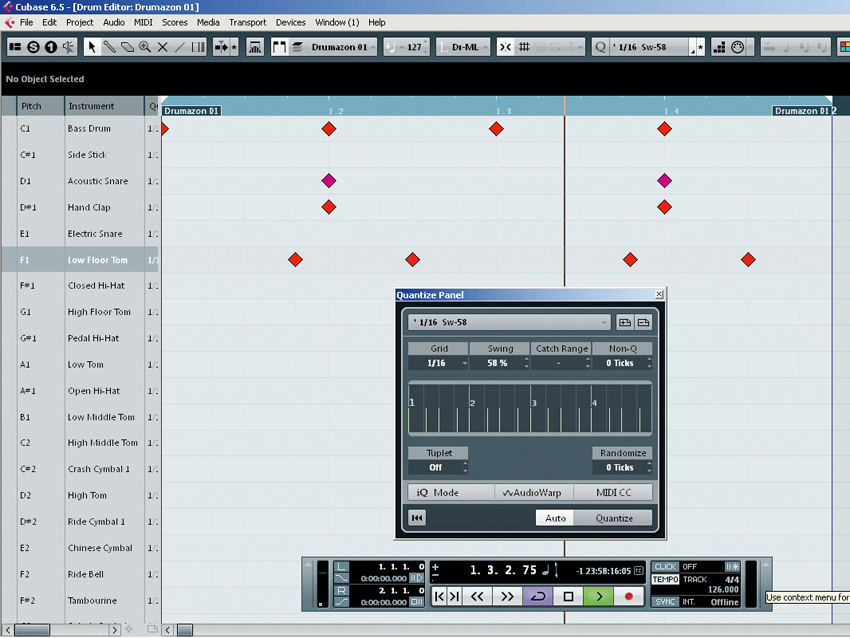Click the AudioWarp button

(x=533, y=492)
